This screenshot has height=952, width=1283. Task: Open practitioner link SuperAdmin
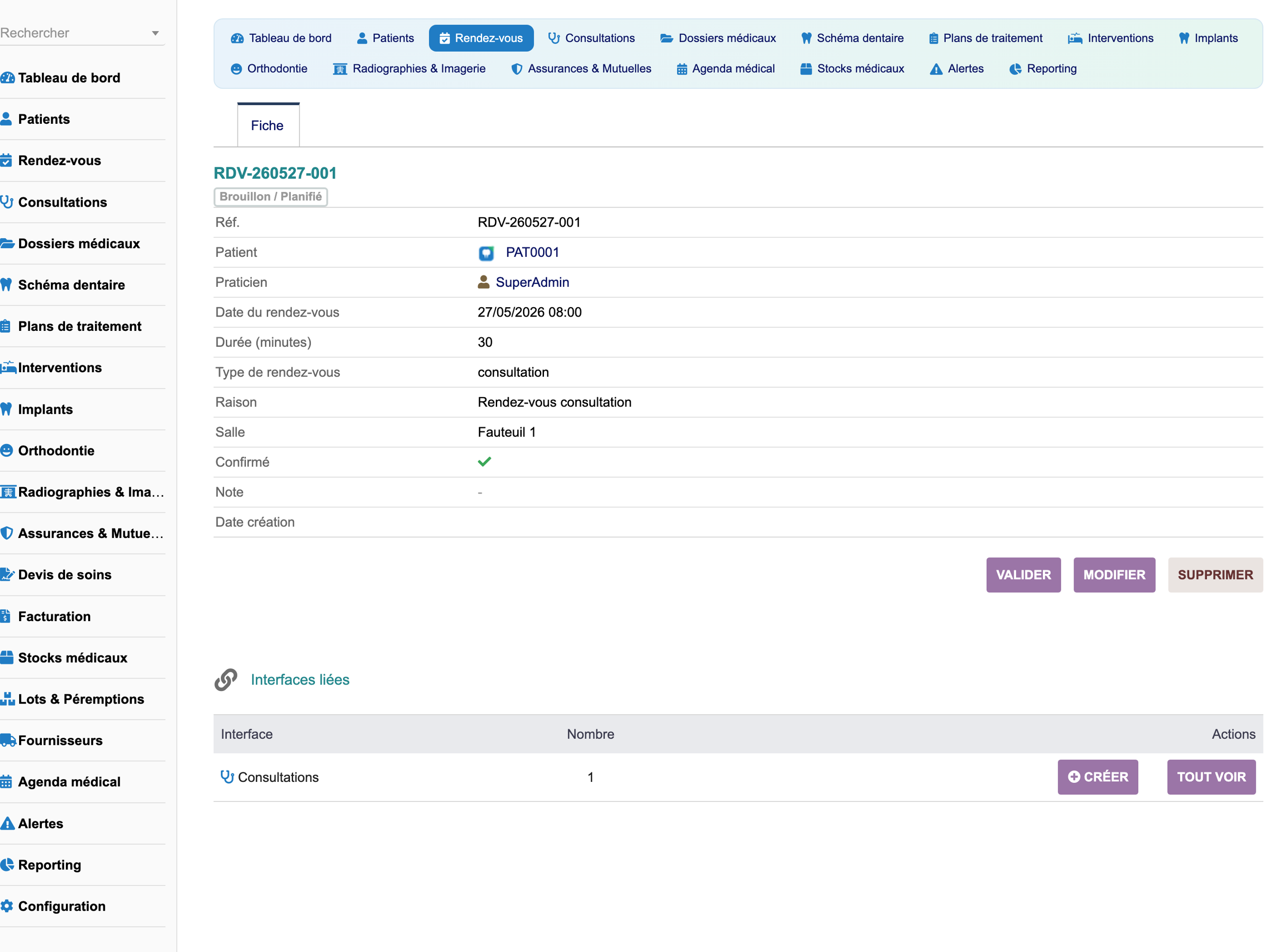coord(532,282)
